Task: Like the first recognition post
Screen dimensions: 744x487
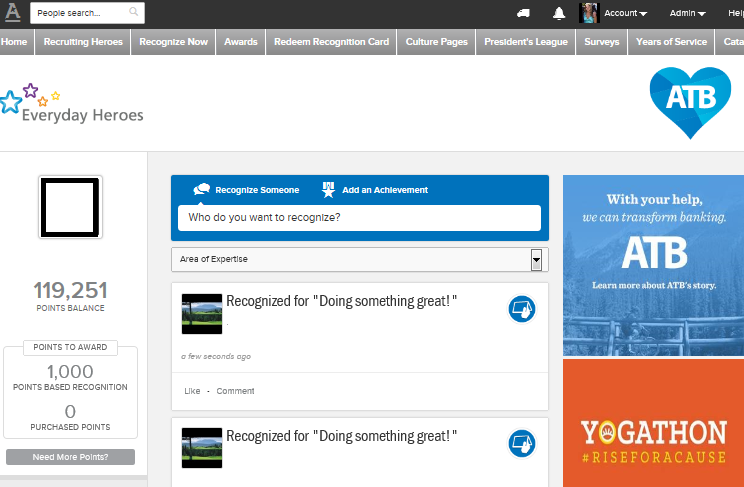Action: 192,391
